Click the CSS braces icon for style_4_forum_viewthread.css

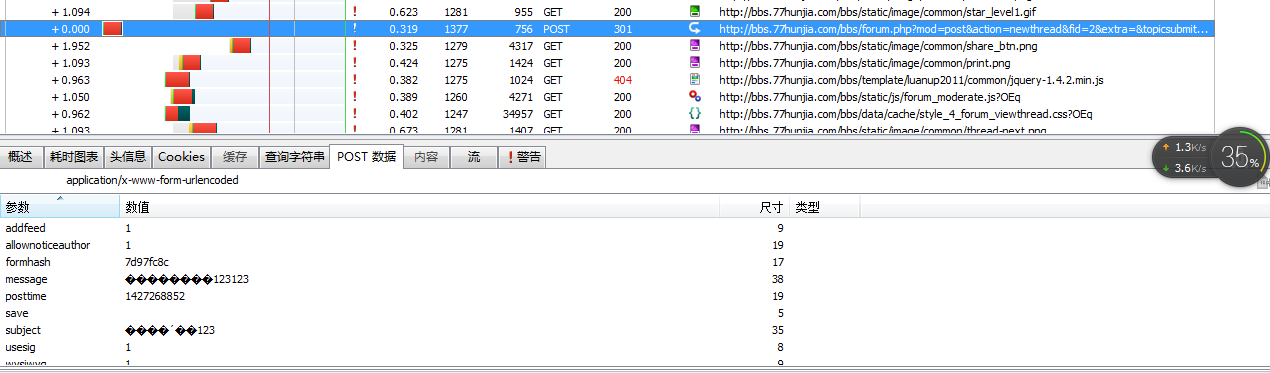[695, 114]
